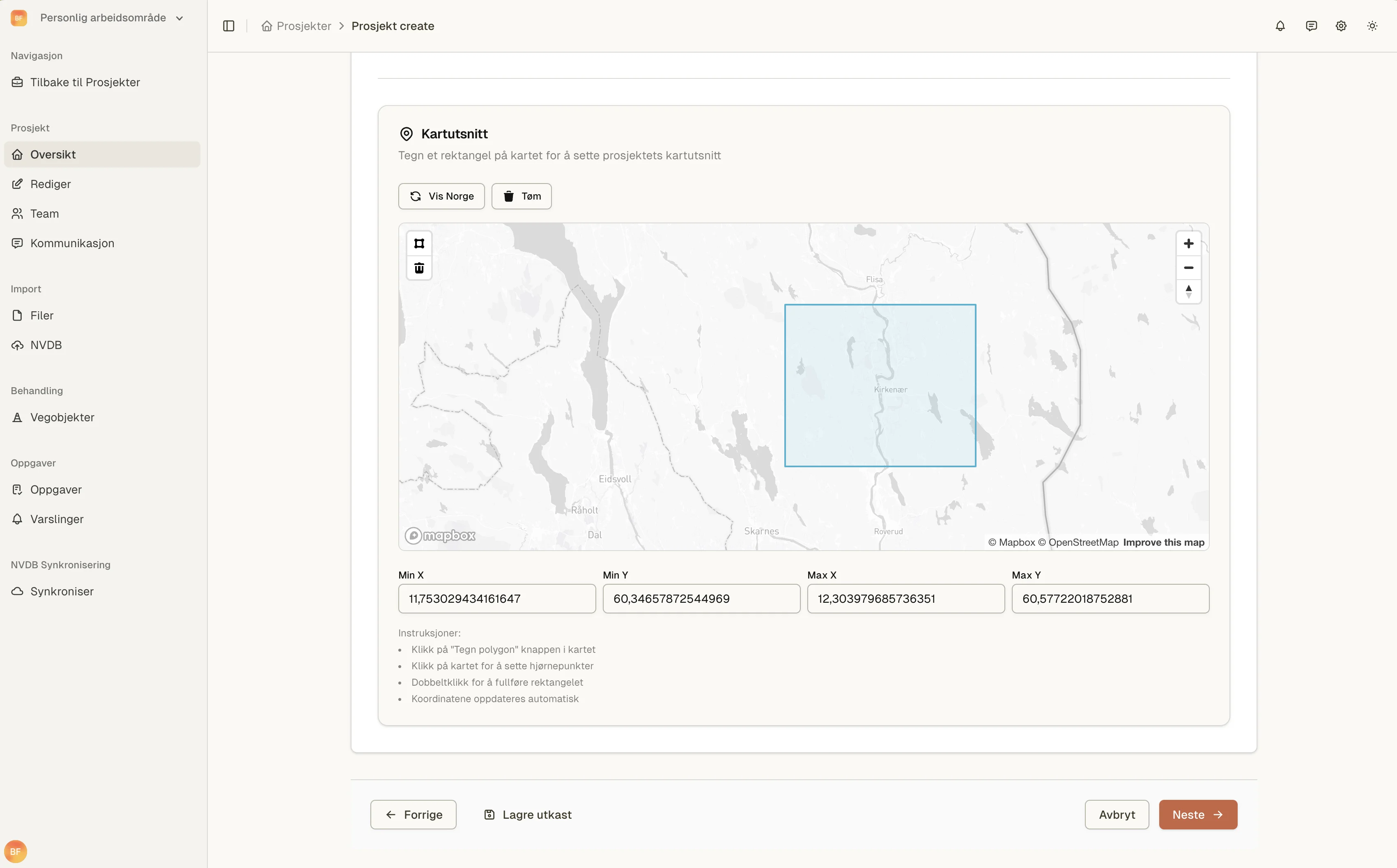The width and height of the screenshot is (1397, 868).
Task: Go to the Team page
Action: (44, 213)
